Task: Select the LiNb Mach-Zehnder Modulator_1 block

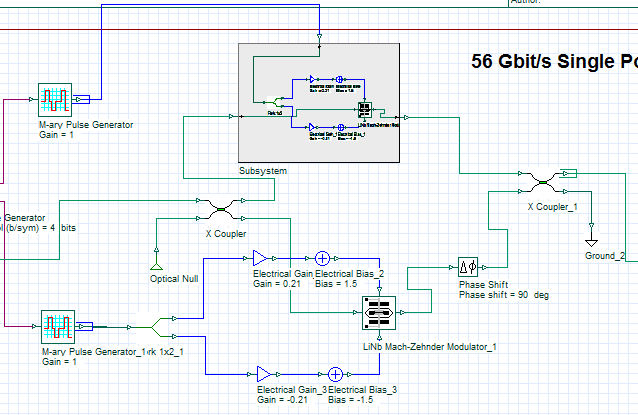Action: [x=379, y=312]
